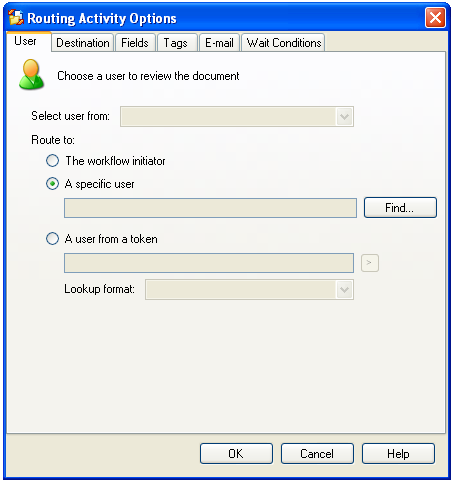Go to the Tags tab

click(176, 43)
